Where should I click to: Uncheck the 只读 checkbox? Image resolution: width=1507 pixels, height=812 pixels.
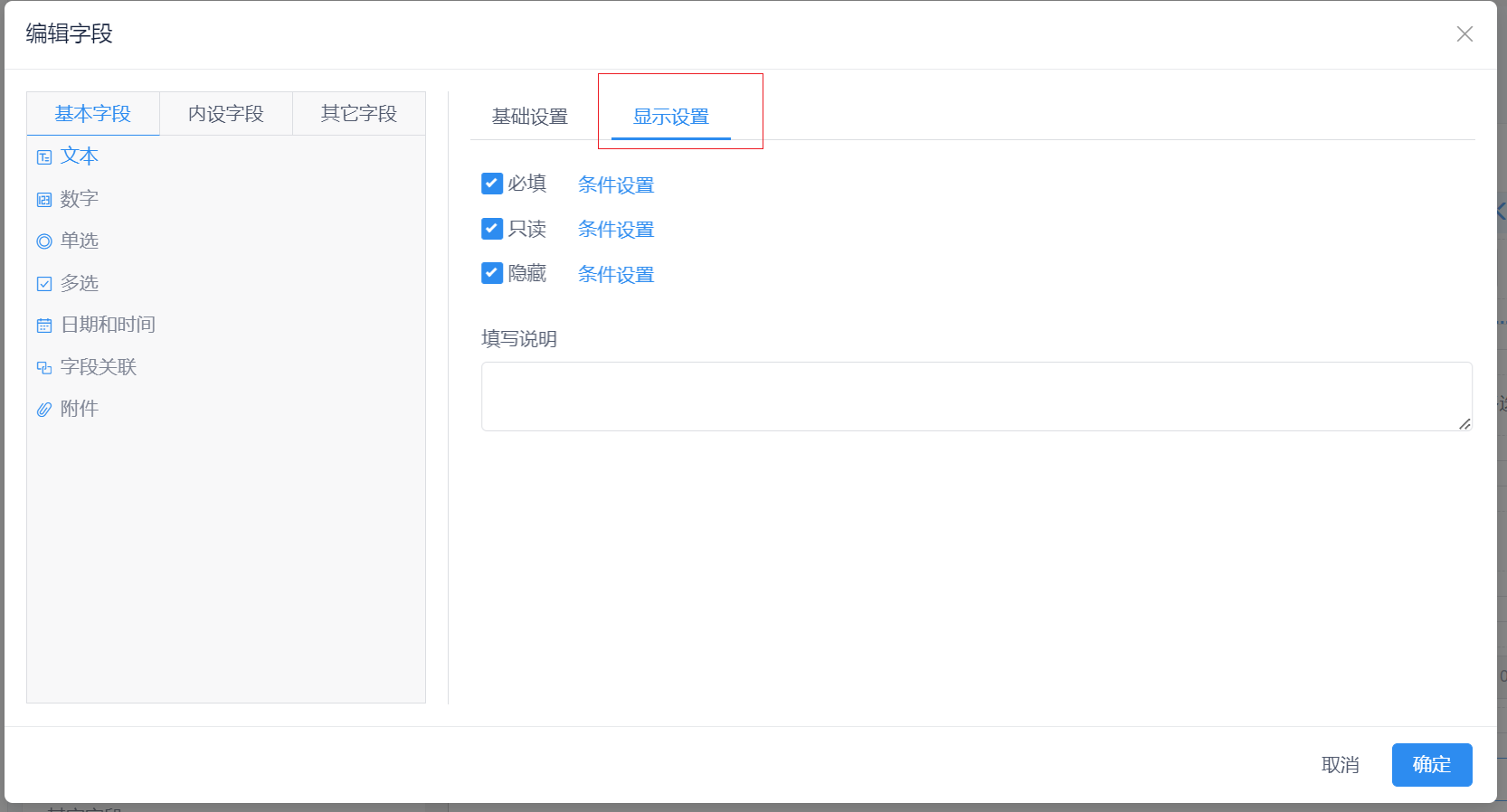(492, 228)
